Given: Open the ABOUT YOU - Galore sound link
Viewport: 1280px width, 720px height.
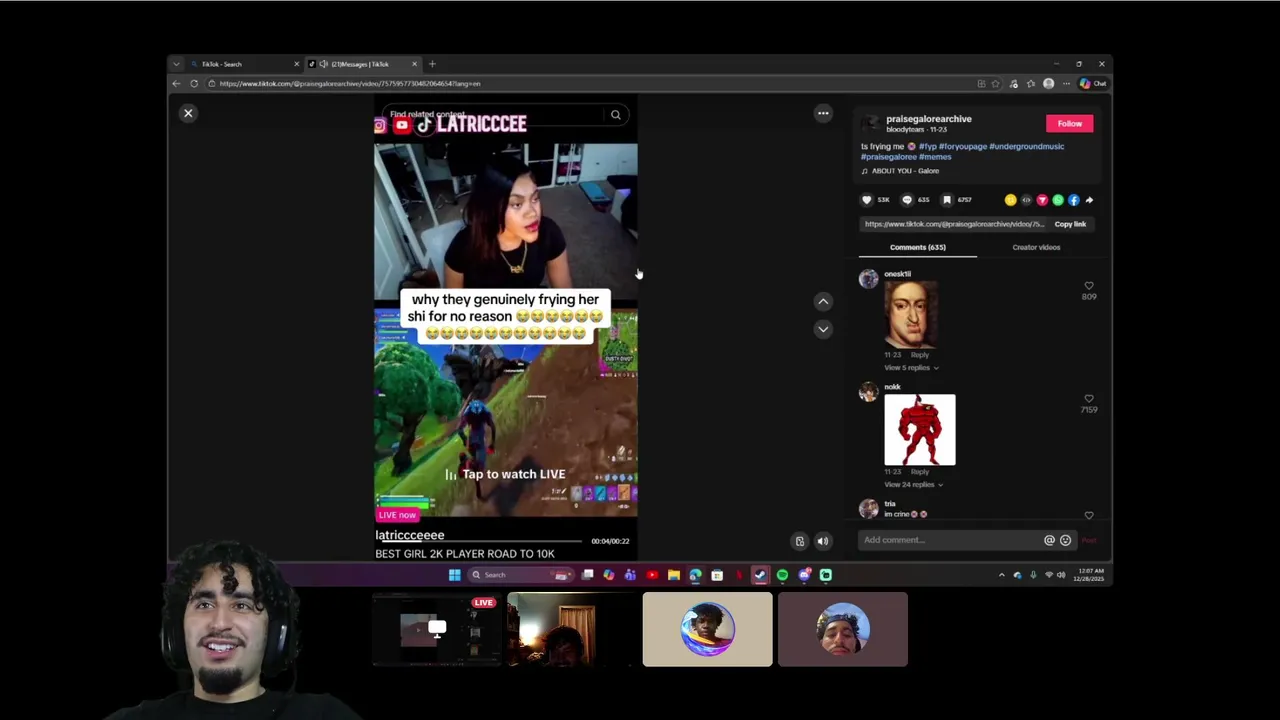Looking at the screenshot, I should click(x=900, y=171).
